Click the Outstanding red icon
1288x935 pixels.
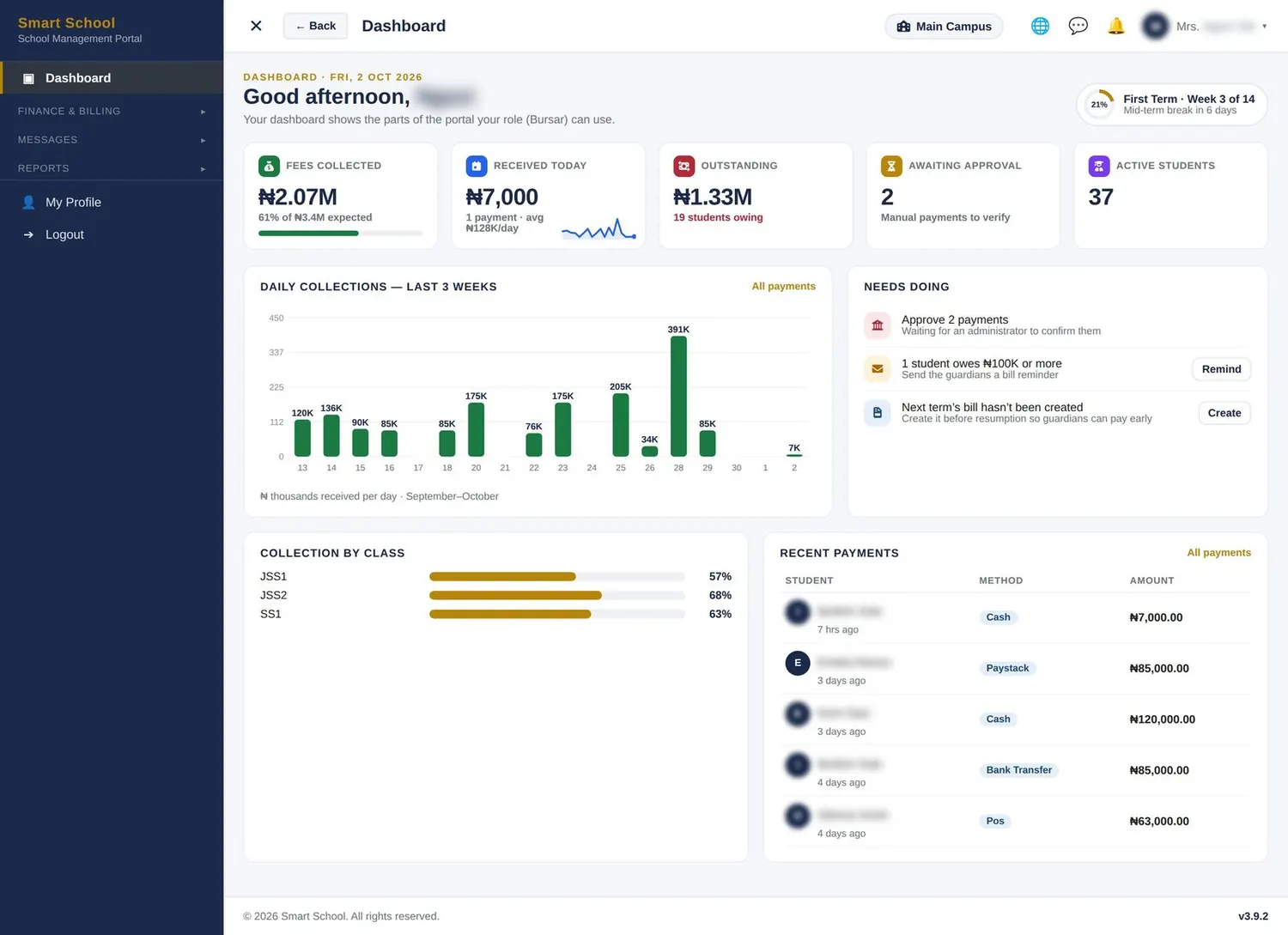coord(684,166)
